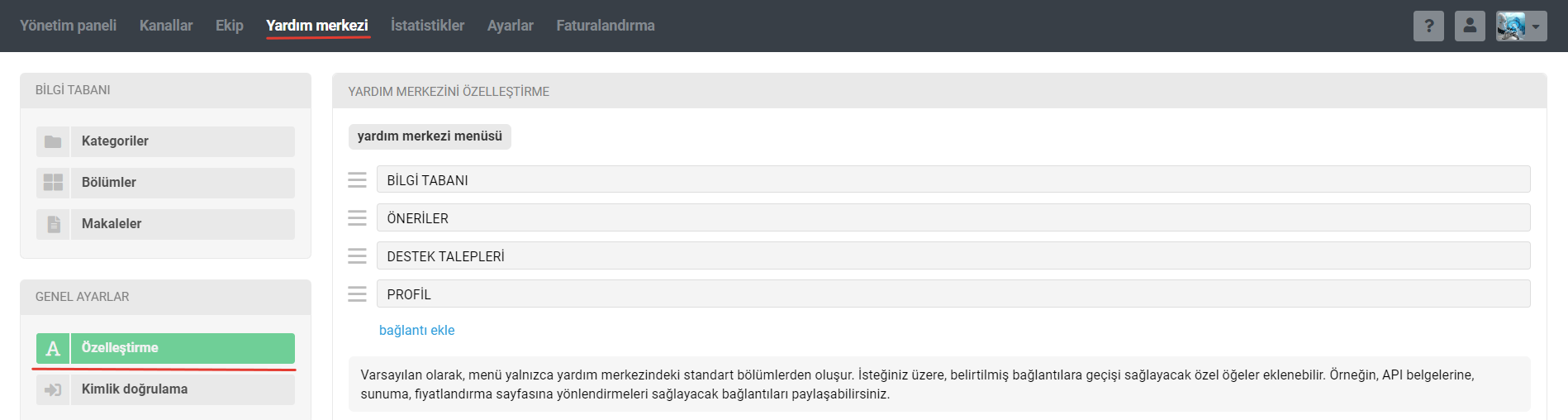Go to the Kanallar menu
This screenshot has width=1568, height=420.
(166, 26)
